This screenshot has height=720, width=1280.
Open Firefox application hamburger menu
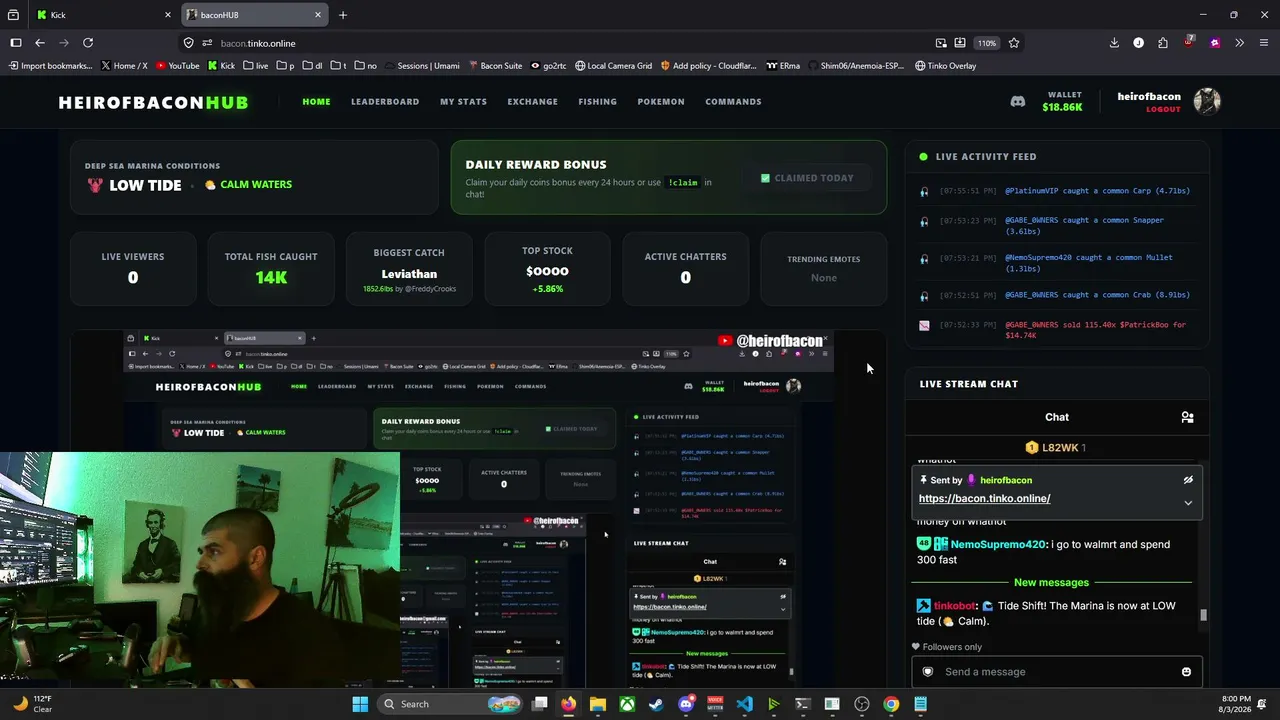[x=1264, y=43]
